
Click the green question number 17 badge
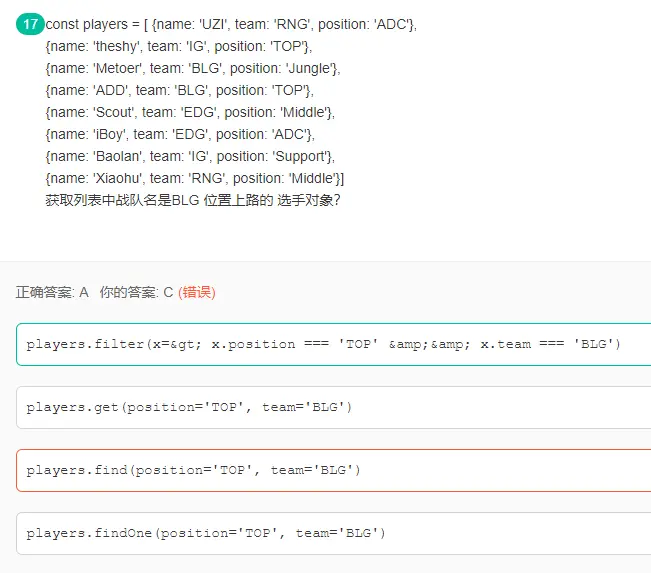30,24
